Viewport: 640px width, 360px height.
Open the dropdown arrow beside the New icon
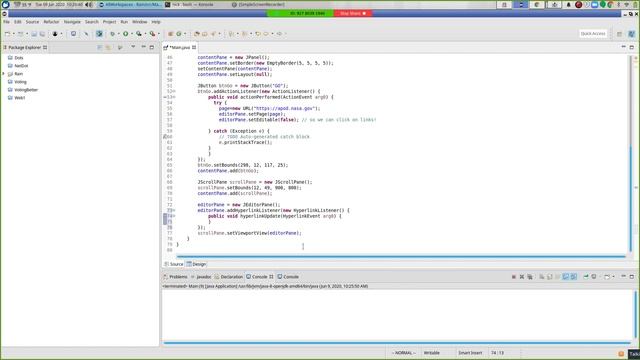[x=13, y=34]
